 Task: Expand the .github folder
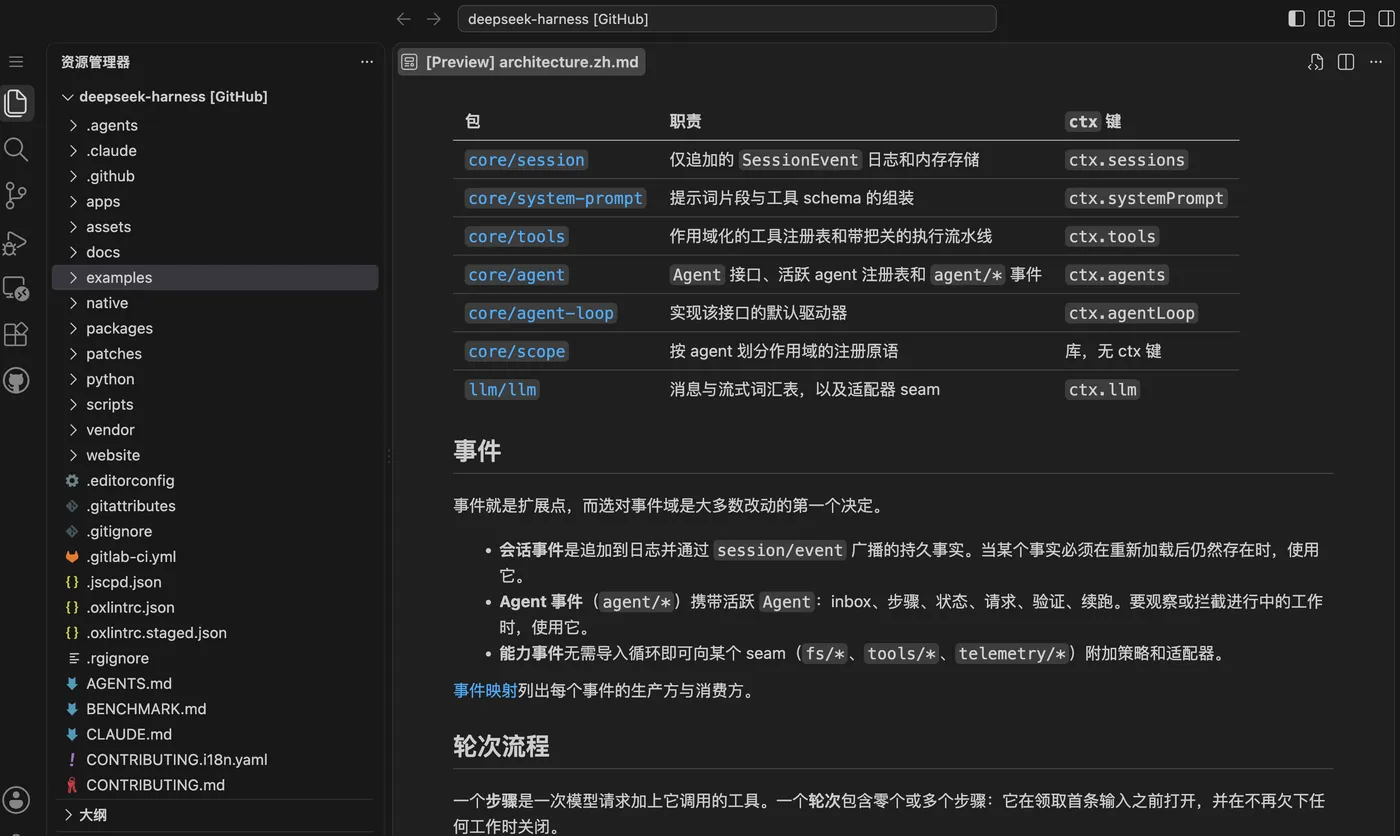coord(73,176)
